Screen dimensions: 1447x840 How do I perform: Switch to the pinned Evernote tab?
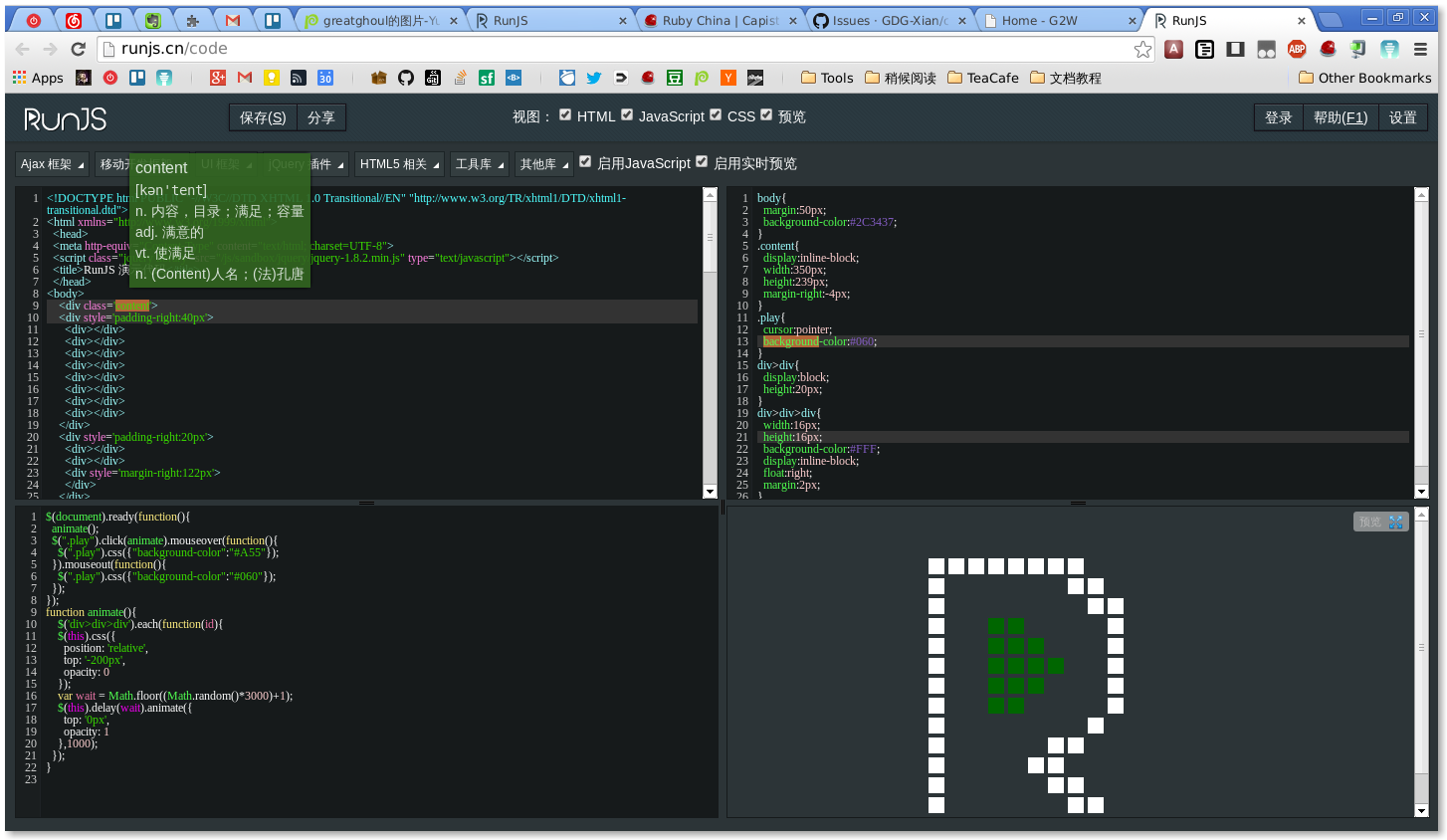pos(152,20)
